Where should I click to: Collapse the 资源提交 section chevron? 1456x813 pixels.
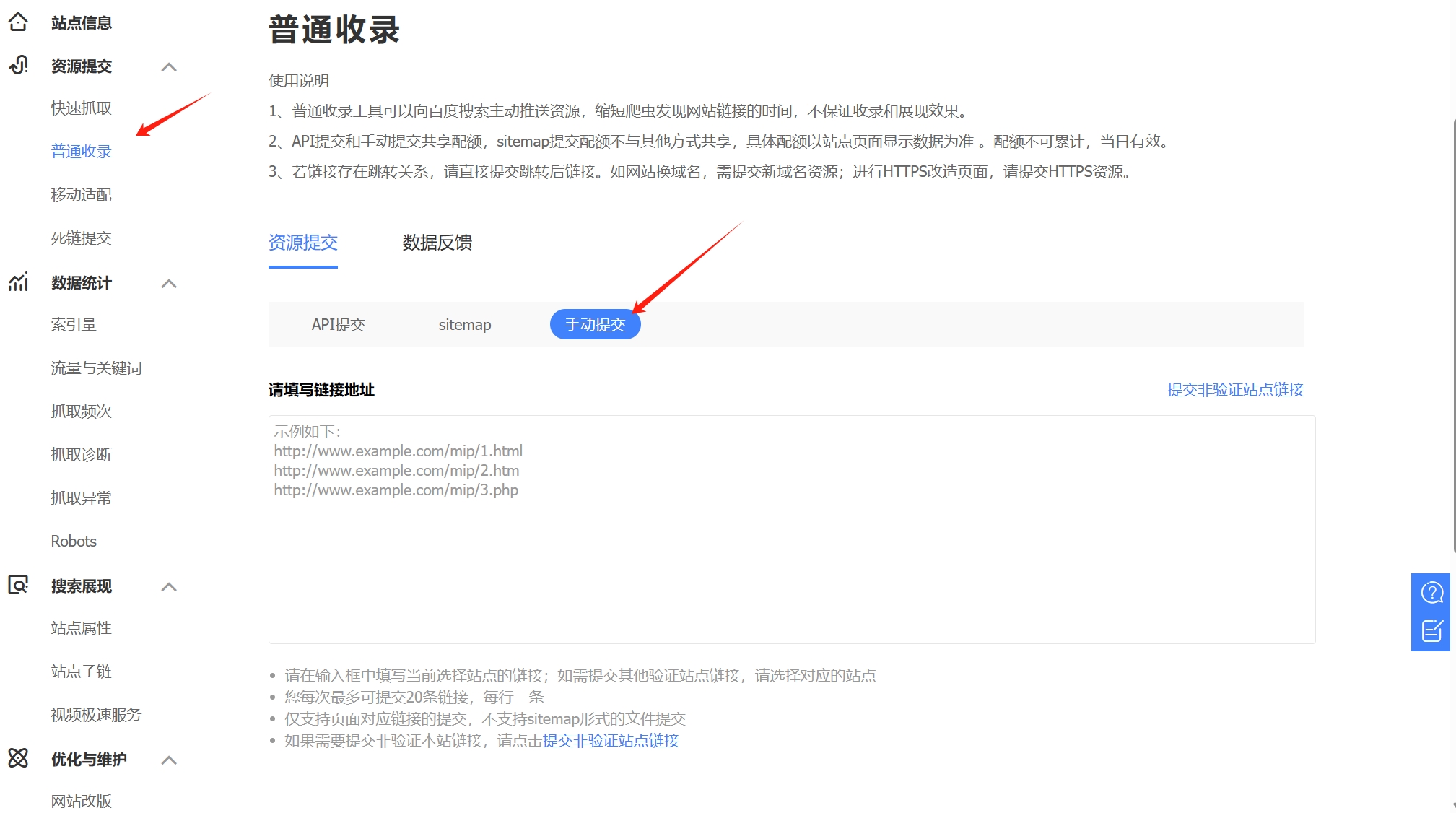click(169, 67)
